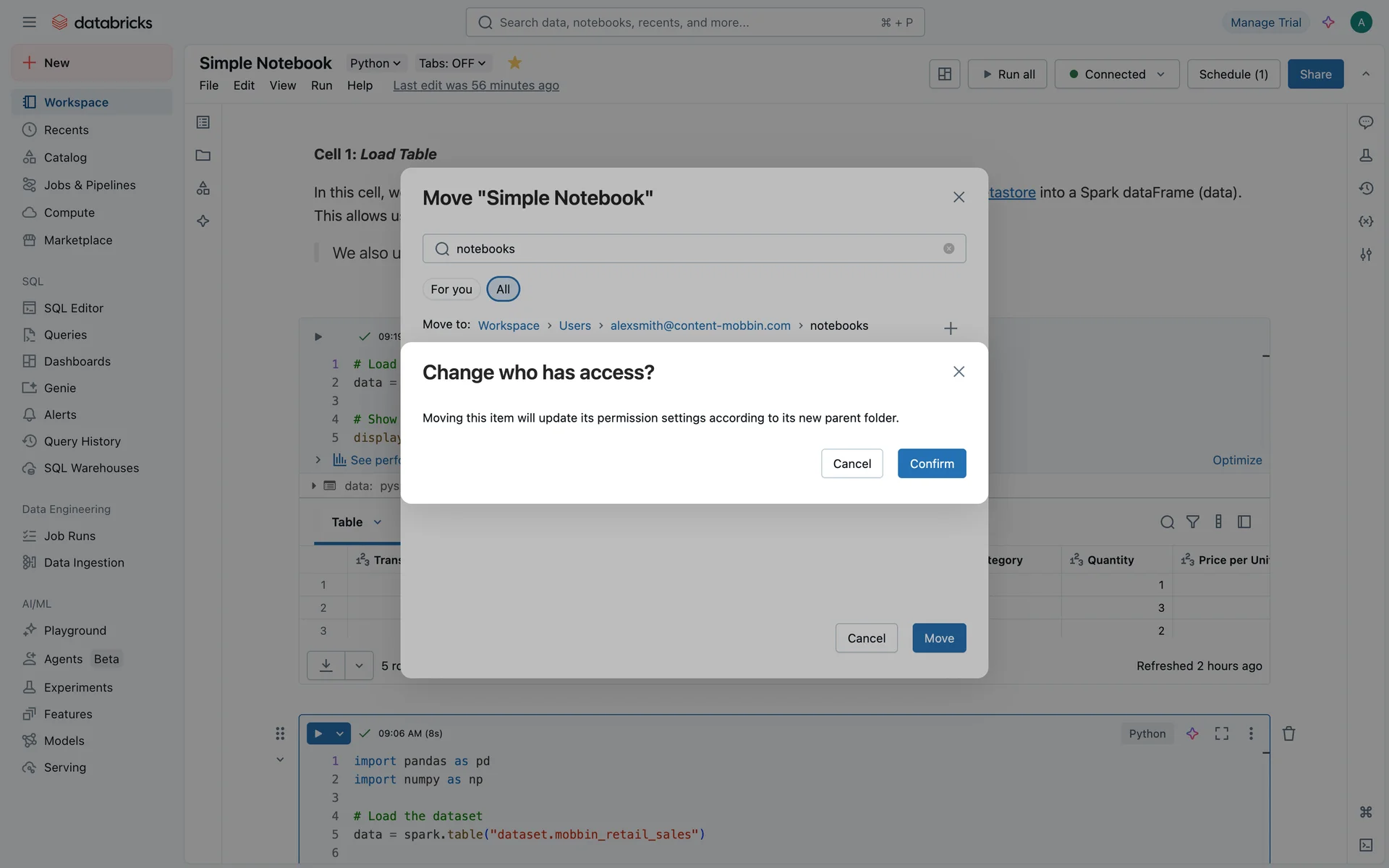Screen dimensions: 1389x868
Task: Open version history icon in right sidebar
Action: (1365, 188)
